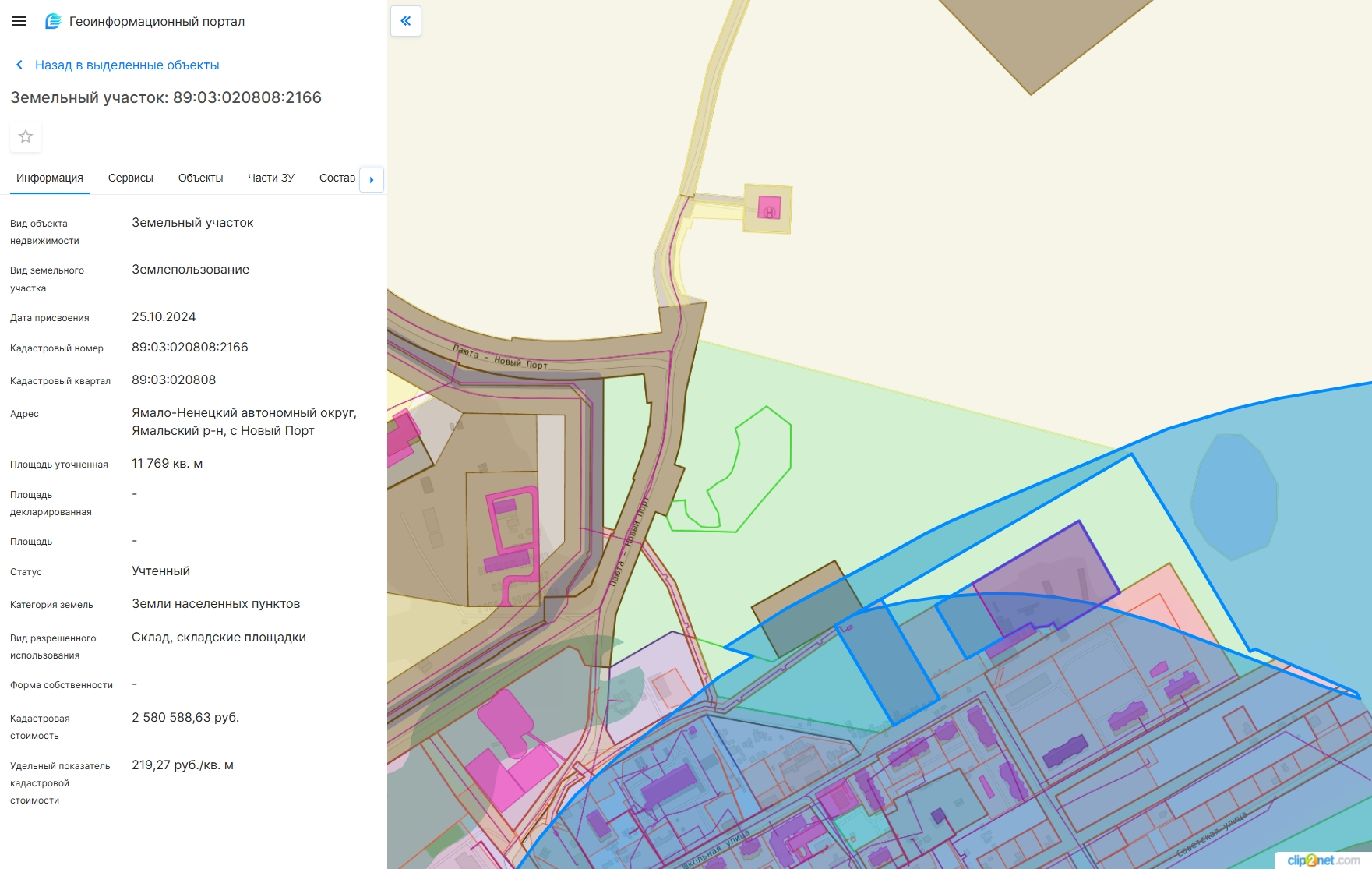Viewport: 1372px width, 869px height.
Task: Click the Геоинформационный портал logo icon
Action: 53,22
